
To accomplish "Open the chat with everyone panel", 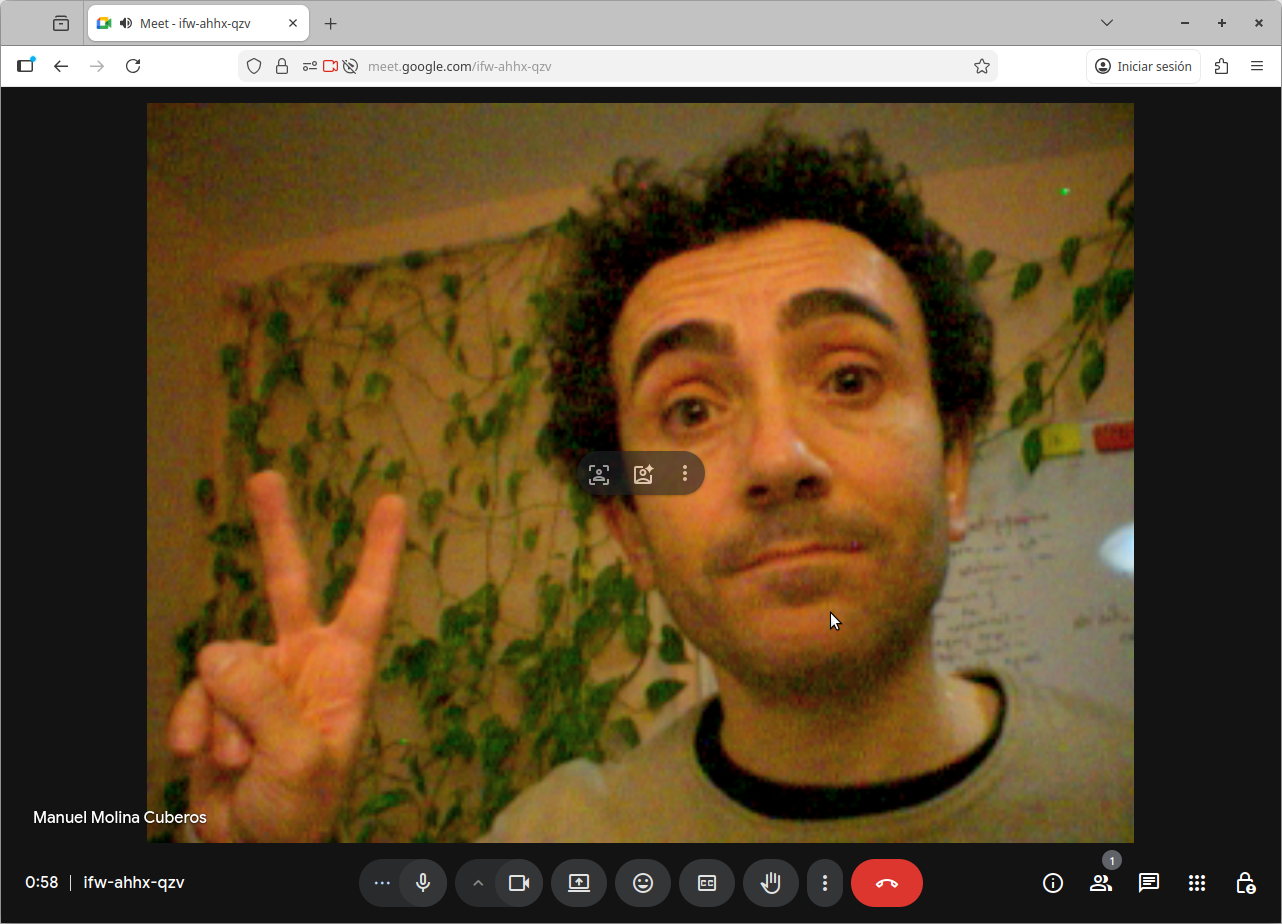I will click(x=1149, y=883).
